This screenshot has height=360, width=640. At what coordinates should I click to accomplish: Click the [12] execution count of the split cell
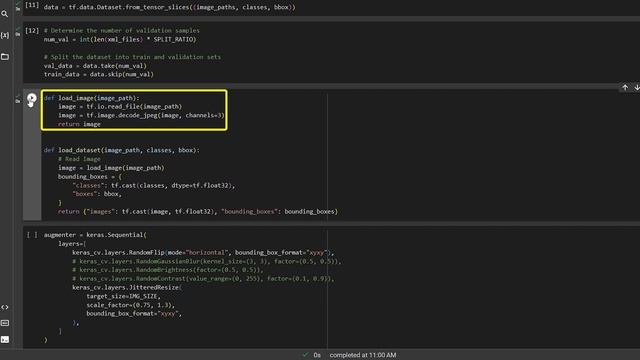coord(32,31)
